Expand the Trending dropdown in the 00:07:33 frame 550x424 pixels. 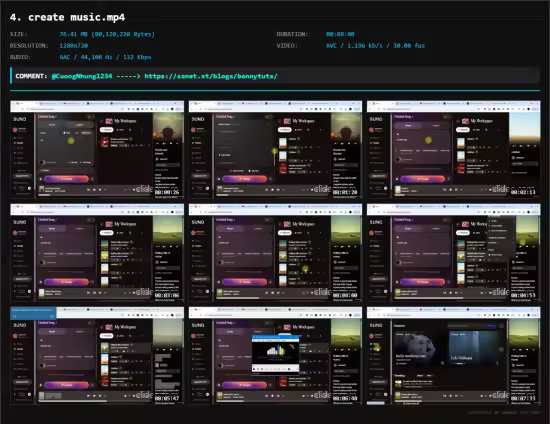point(400,376)
